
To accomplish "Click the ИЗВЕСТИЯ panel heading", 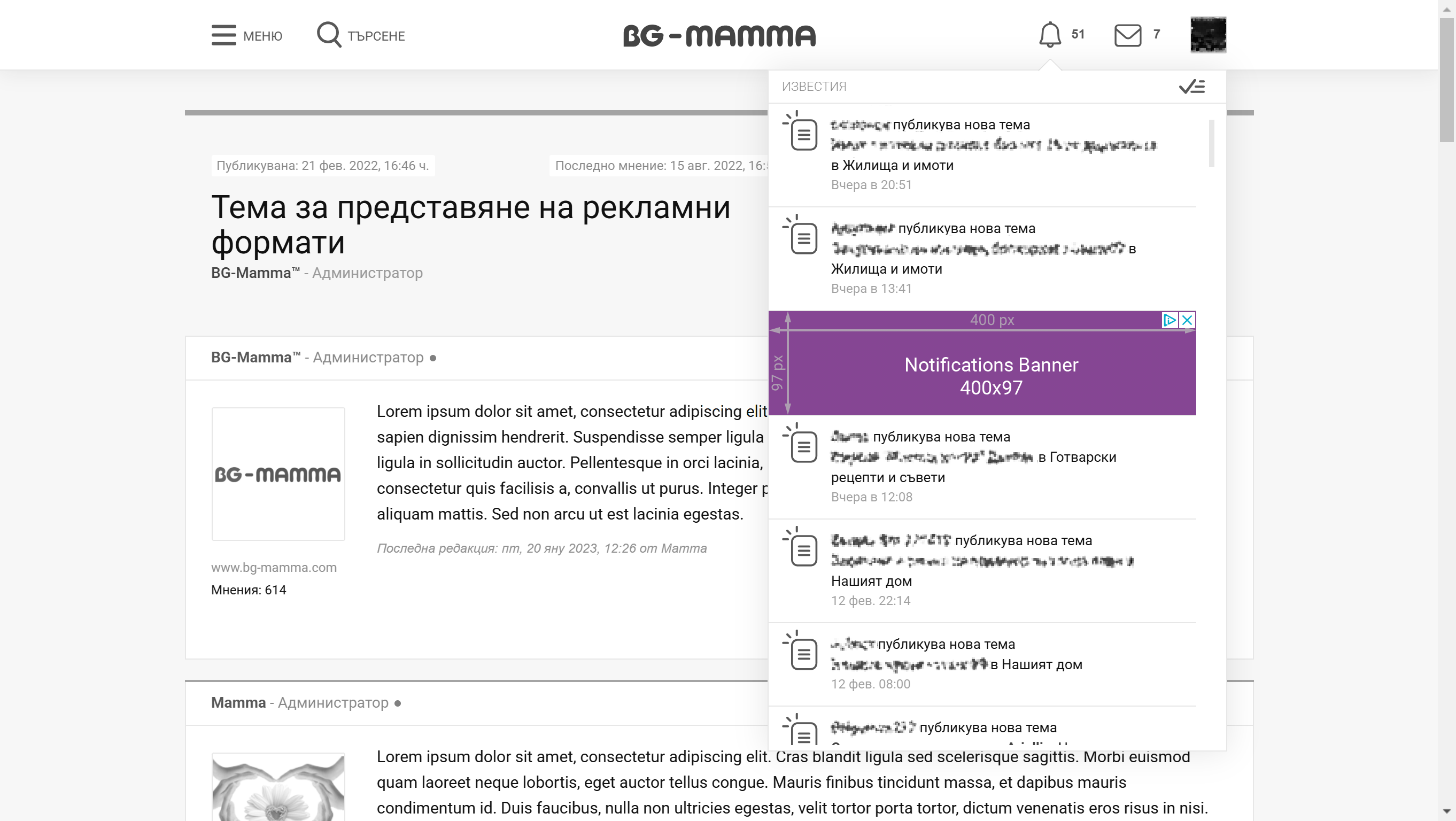I will (x=814, y=87).
